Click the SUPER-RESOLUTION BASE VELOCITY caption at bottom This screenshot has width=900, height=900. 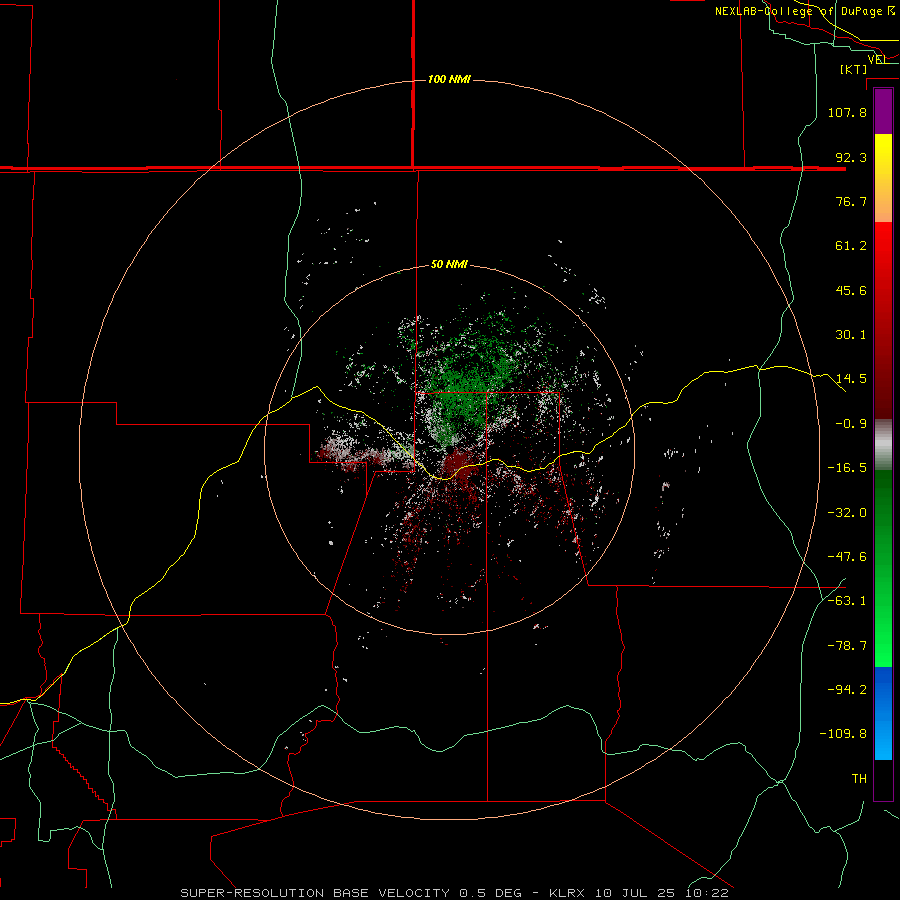pos(455,893)
